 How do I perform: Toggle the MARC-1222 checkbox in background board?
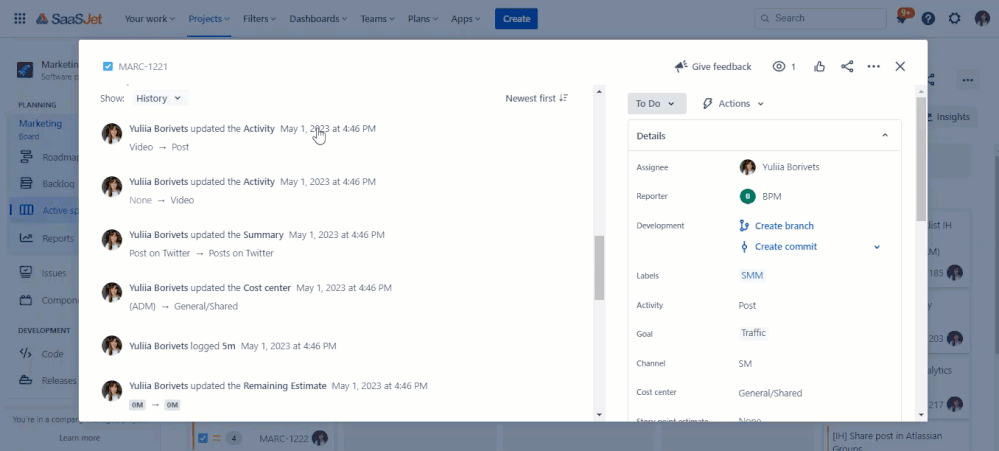point(203,438)
